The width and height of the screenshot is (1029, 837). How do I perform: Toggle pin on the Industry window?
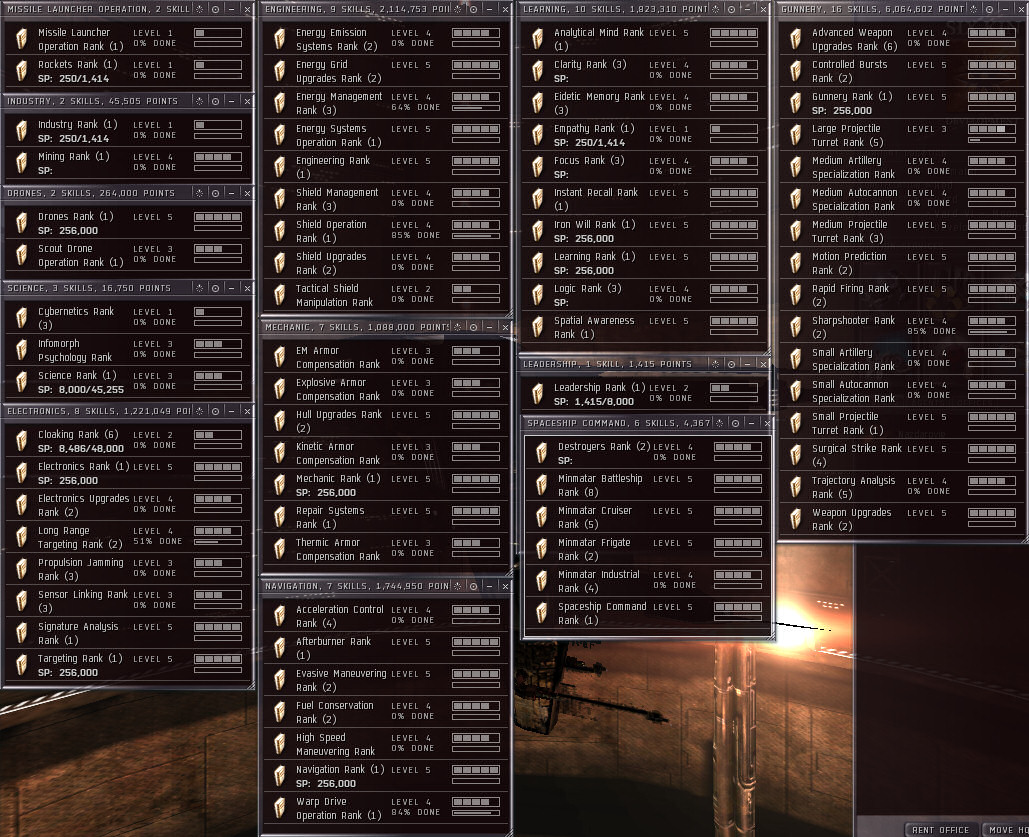pyautogui.click(x=215, y=101)
